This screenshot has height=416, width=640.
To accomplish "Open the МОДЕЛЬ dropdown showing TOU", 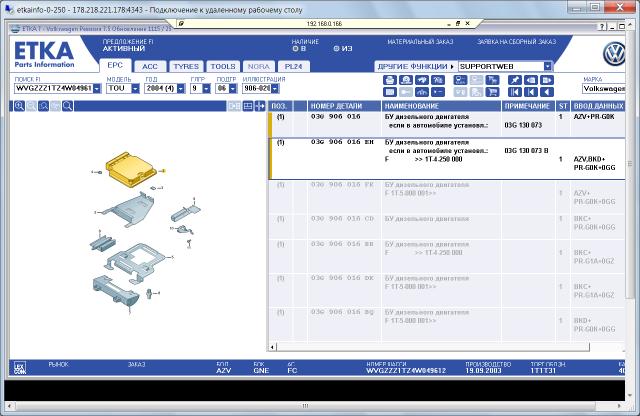I will tap(136, 89).
